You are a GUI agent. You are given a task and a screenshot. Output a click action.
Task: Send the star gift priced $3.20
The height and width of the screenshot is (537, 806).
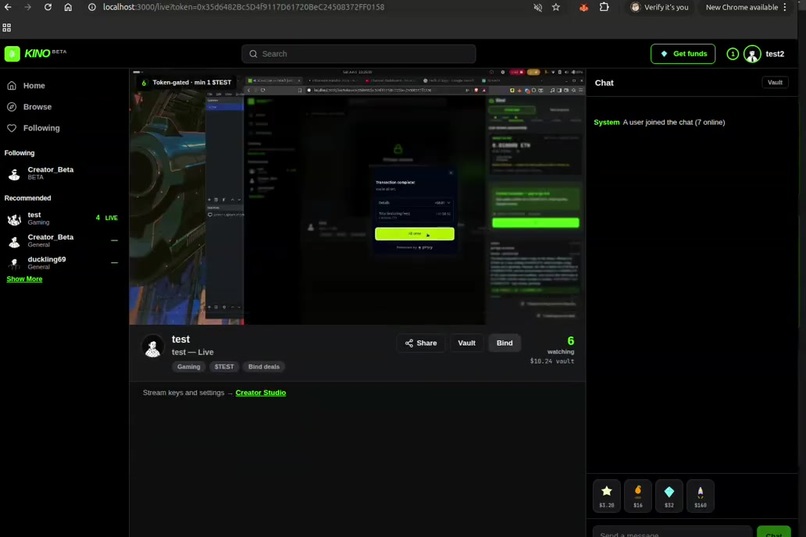tap(607, 496)
